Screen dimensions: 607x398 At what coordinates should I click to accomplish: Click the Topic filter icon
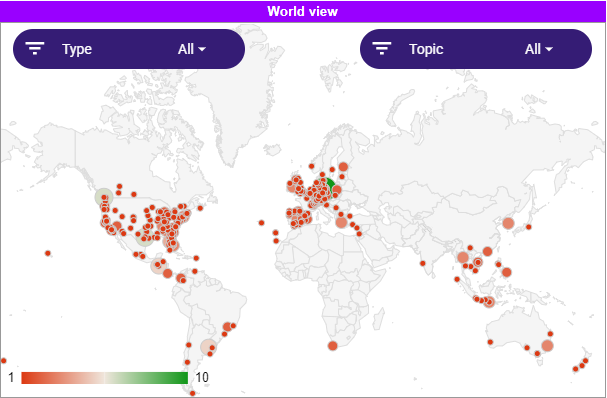(x=382, y=48)
